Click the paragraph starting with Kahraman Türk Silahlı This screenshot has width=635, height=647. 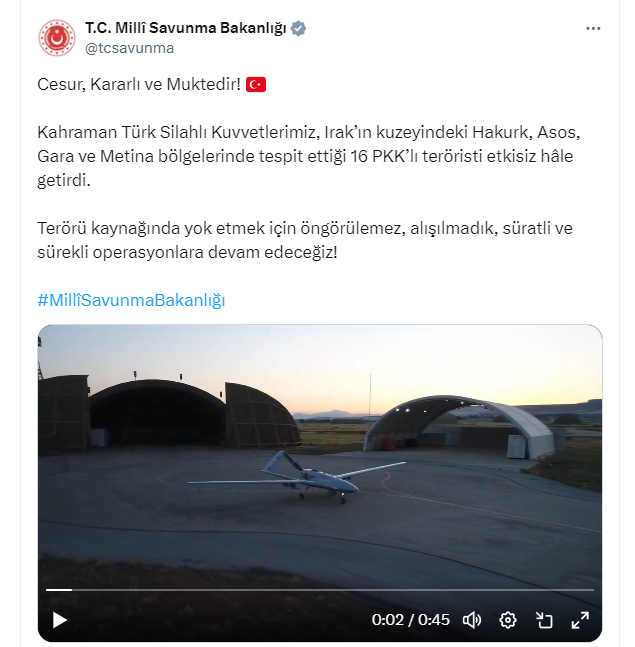coord(309,156)
